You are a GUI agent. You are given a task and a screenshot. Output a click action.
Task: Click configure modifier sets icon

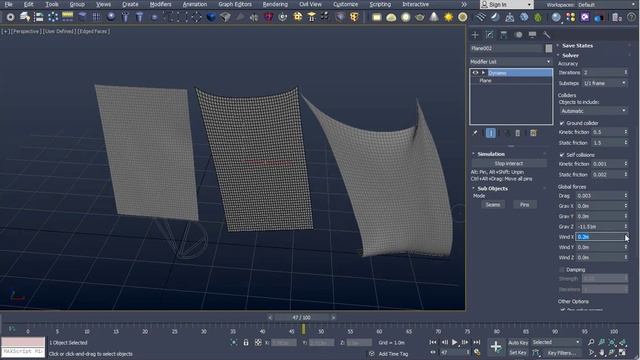click(533, 133)
